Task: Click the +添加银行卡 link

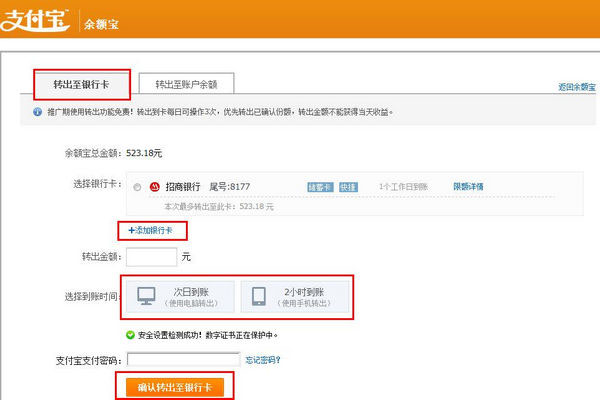Action: 150,230
